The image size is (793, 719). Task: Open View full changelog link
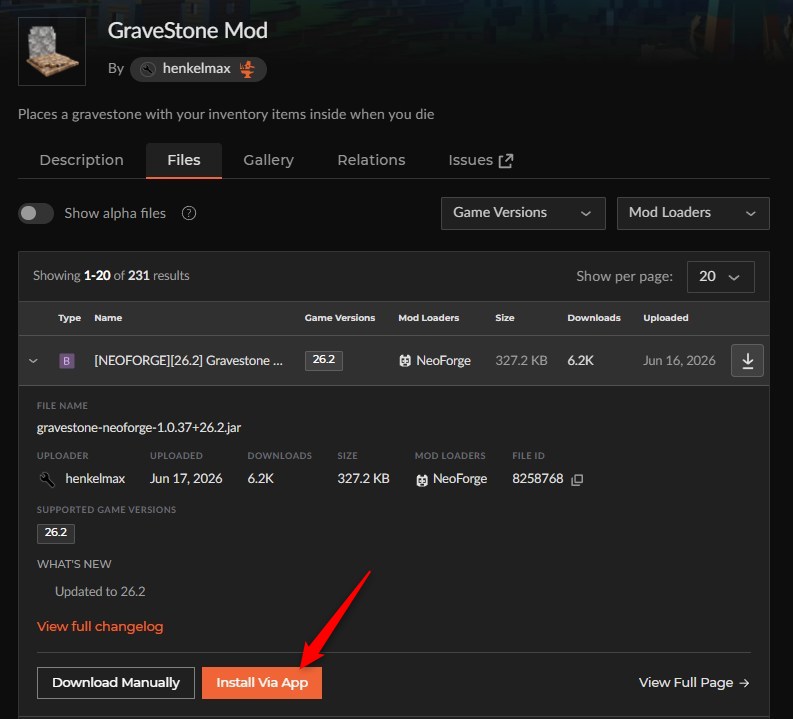[100, 626]
